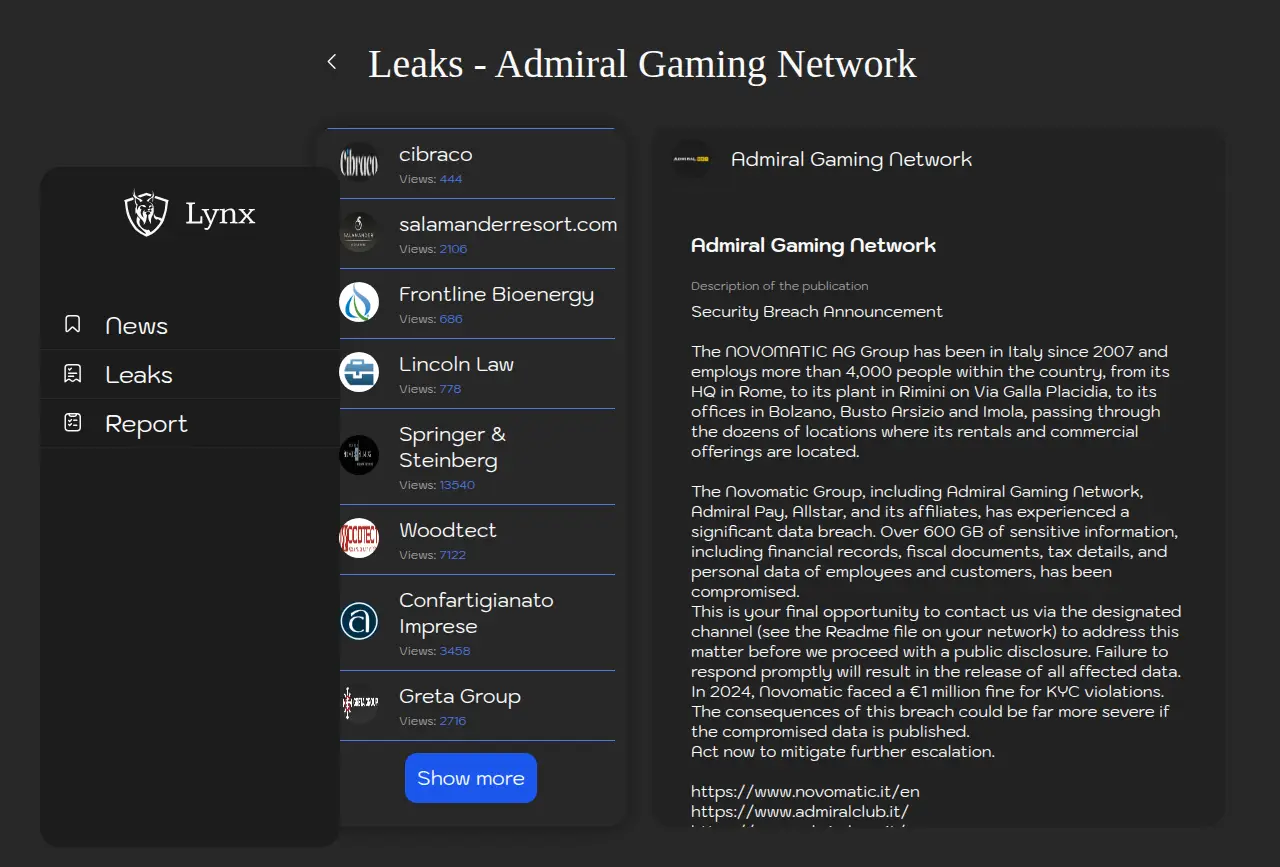
Task: Click the checklist icon next to Report
Action: tap(72, 423)
